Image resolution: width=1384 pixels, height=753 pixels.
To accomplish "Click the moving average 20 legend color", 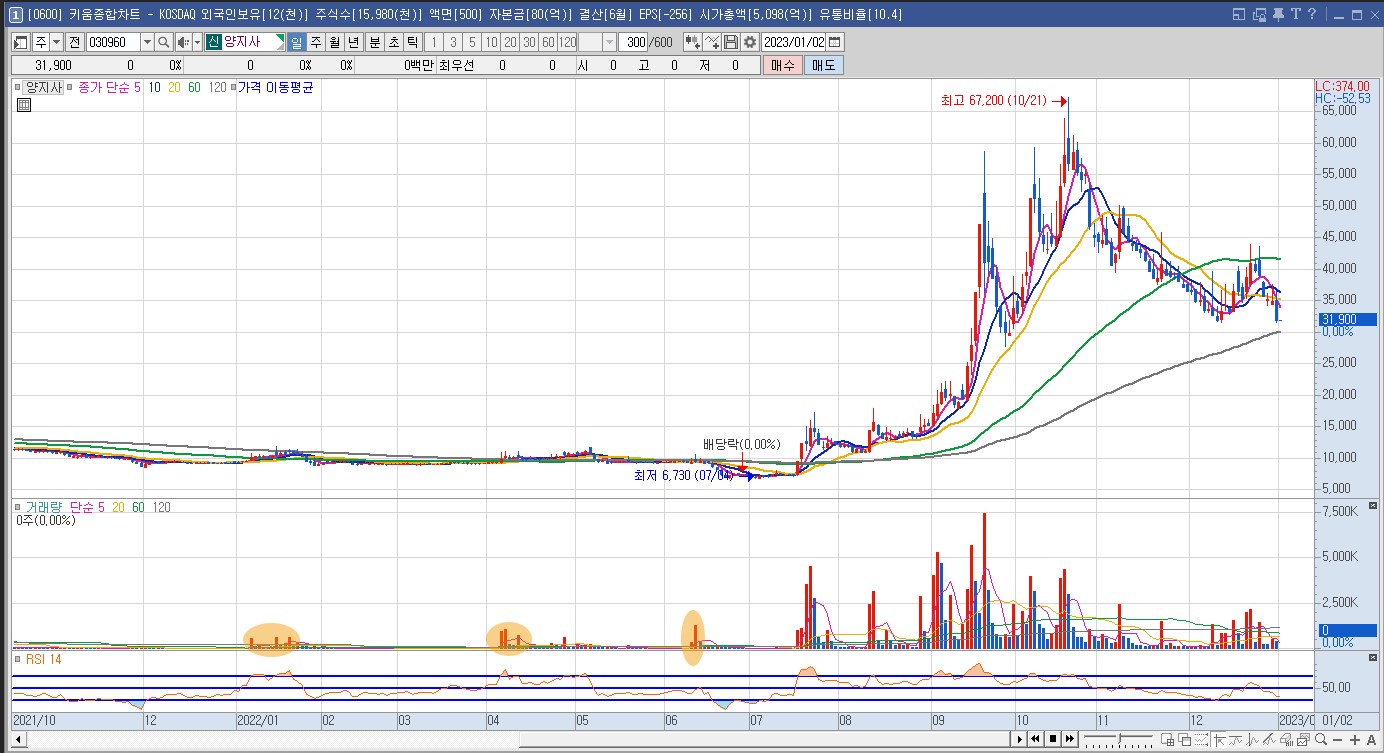I will tap(174, 88).
